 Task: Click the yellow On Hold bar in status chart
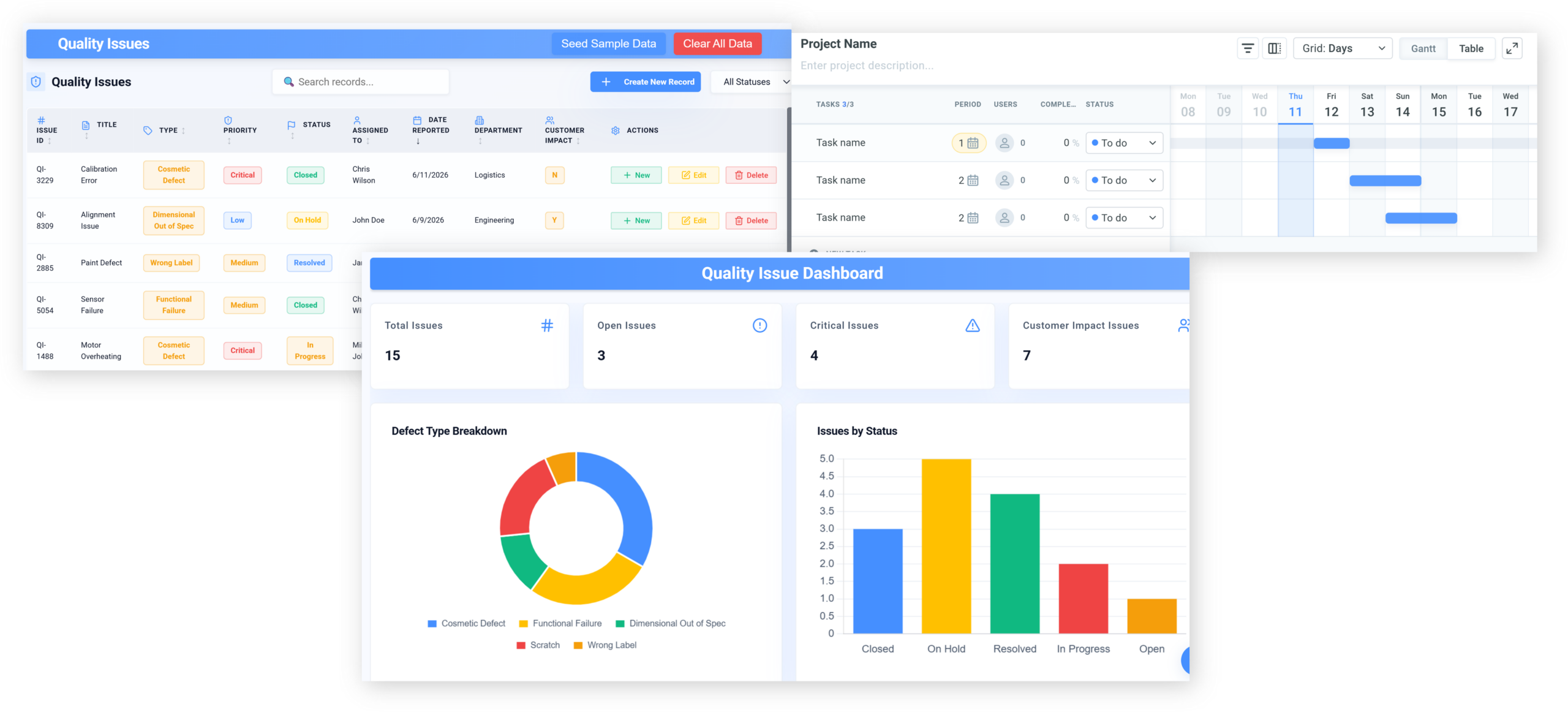946,546
